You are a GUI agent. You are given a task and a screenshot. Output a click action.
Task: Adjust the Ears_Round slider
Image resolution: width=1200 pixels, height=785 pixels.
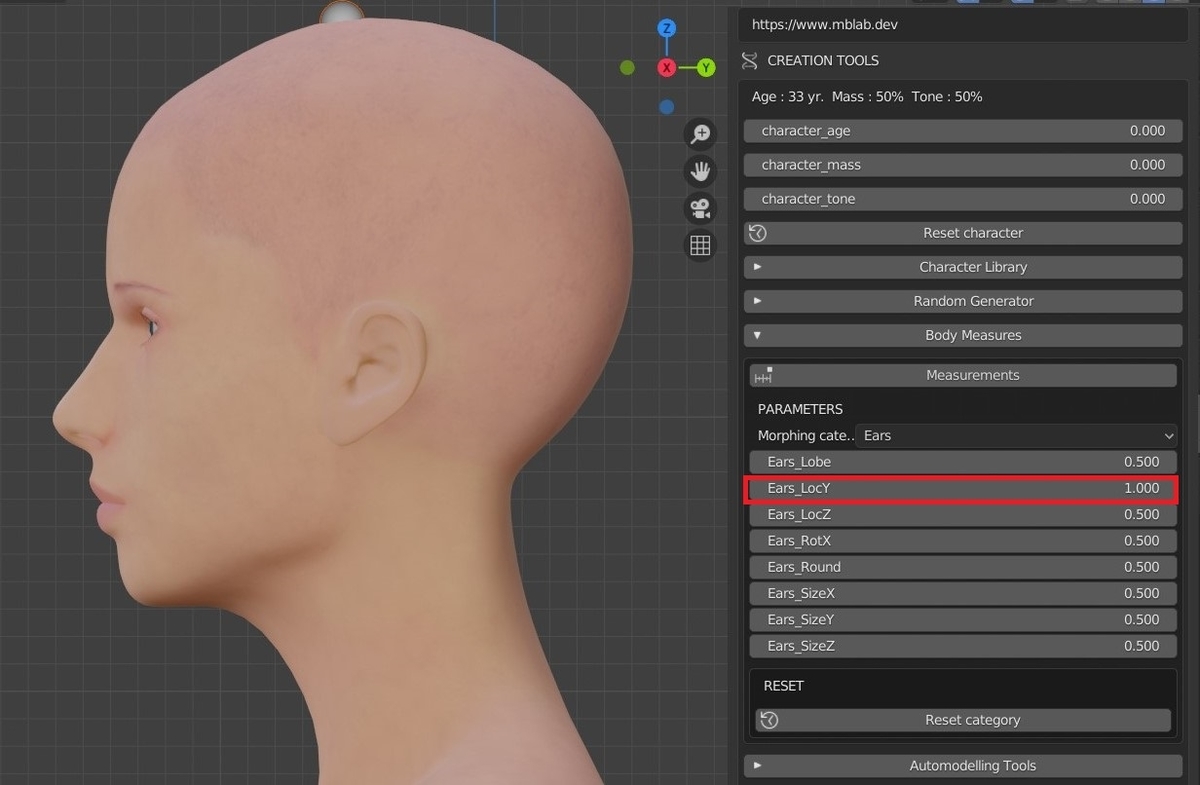pyautogui.click(x=963, y=567)
